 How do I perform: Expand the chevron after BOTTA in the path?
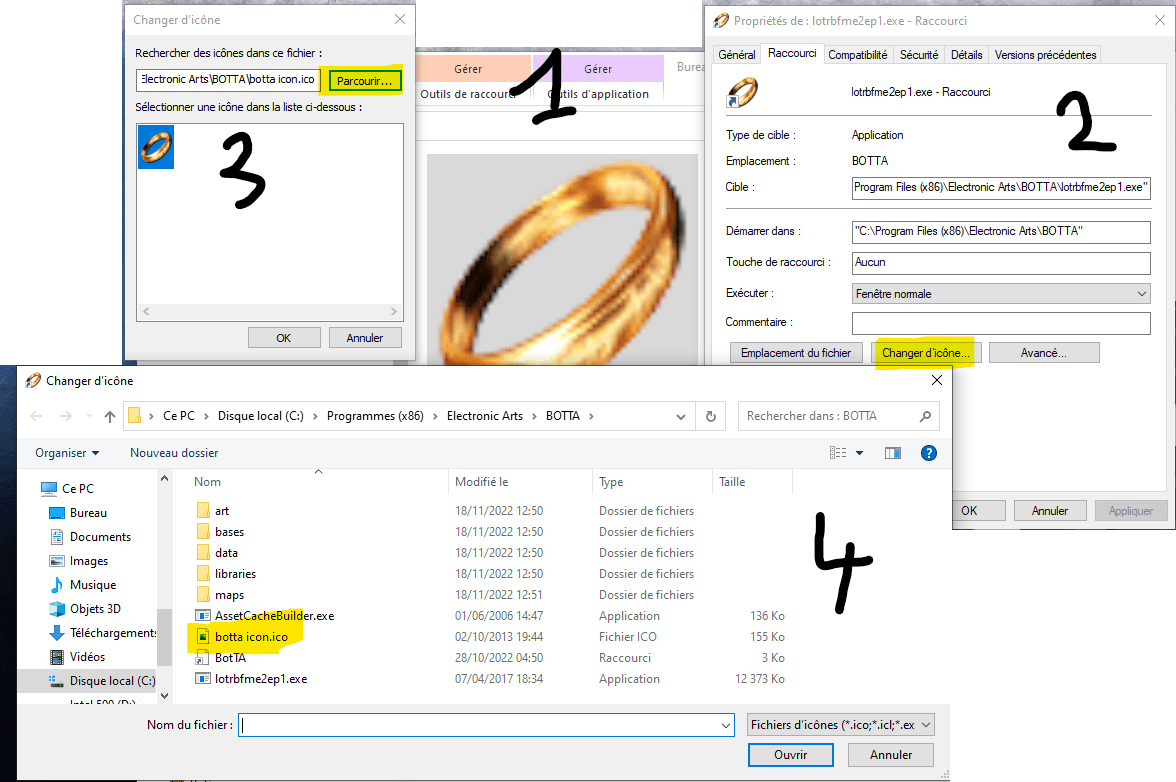point(591,416)
